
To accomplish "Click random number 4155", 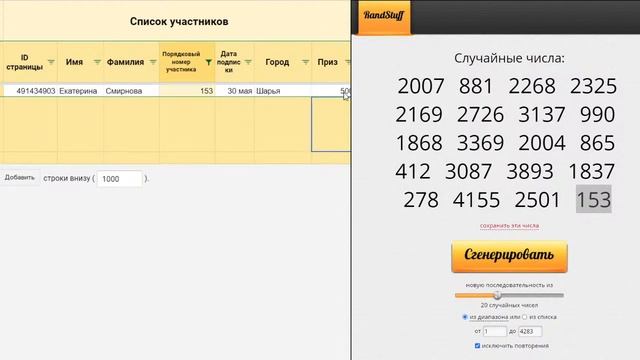I will coord(476,200).
